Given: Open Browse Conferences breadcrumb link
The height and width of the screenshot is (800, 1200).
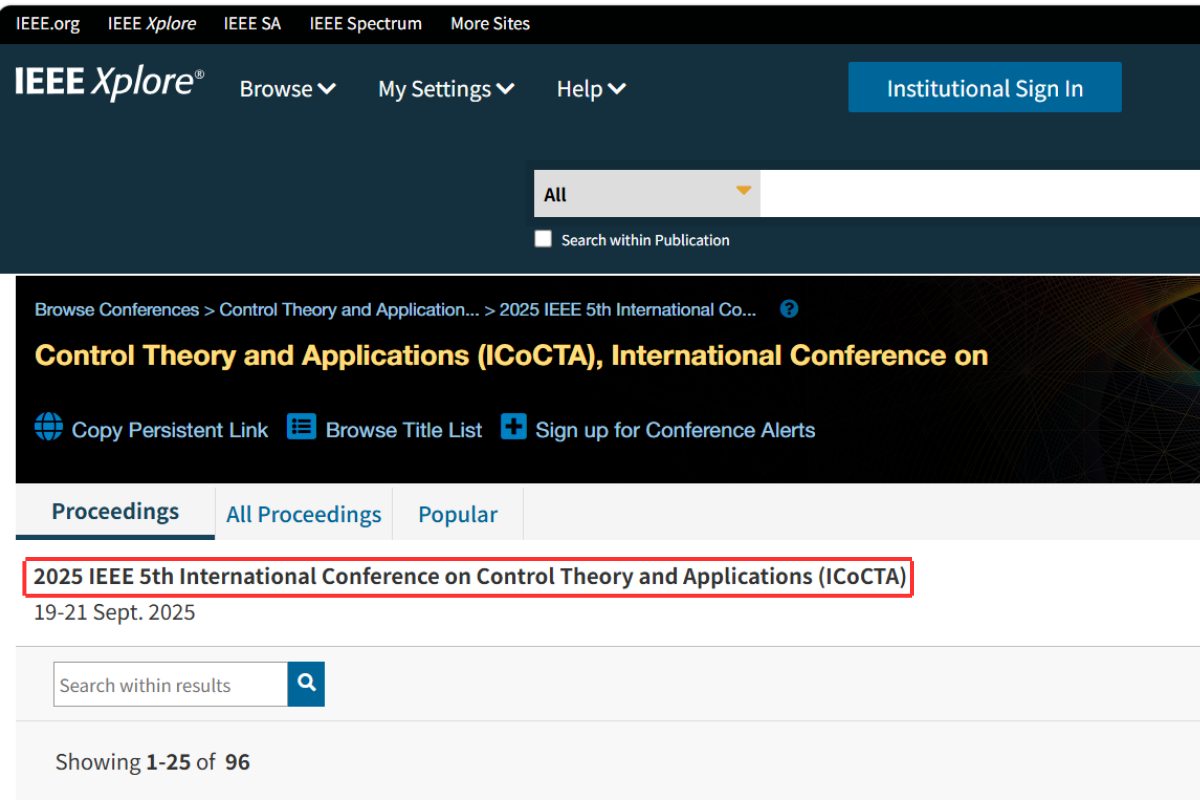Looking at the screenshot, I should [x=117, y=310].
